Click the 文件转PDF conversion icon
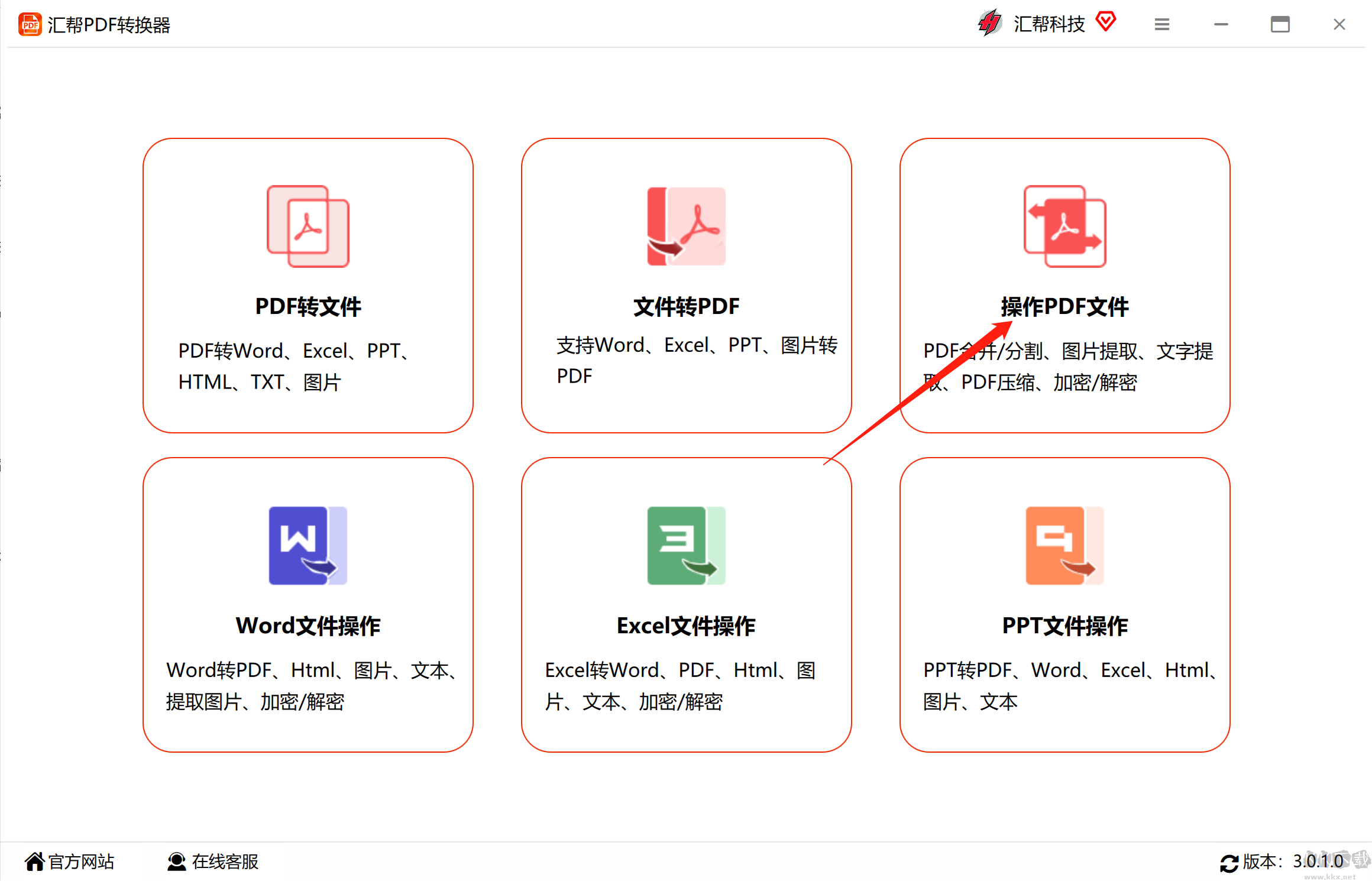 [686, 226]
